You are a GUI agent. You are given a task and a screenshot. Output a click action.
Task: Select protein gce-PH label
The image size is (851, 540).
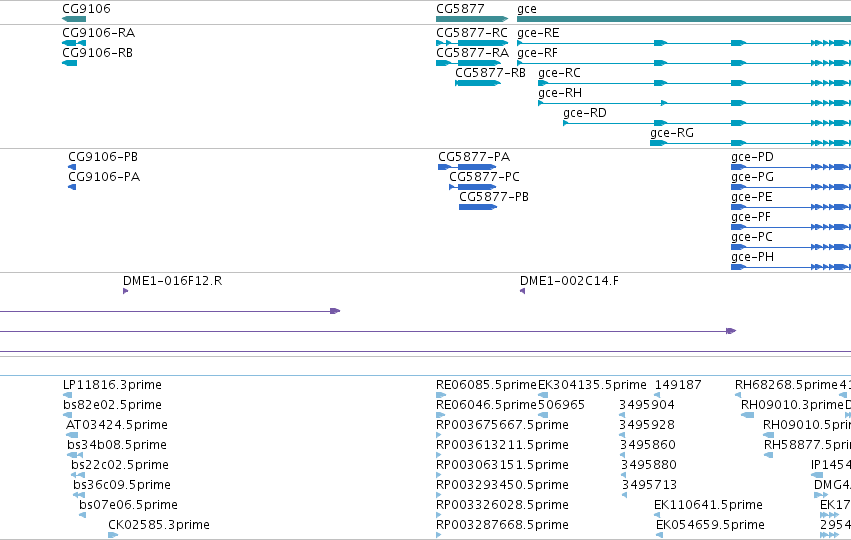[x=753, y=257]
